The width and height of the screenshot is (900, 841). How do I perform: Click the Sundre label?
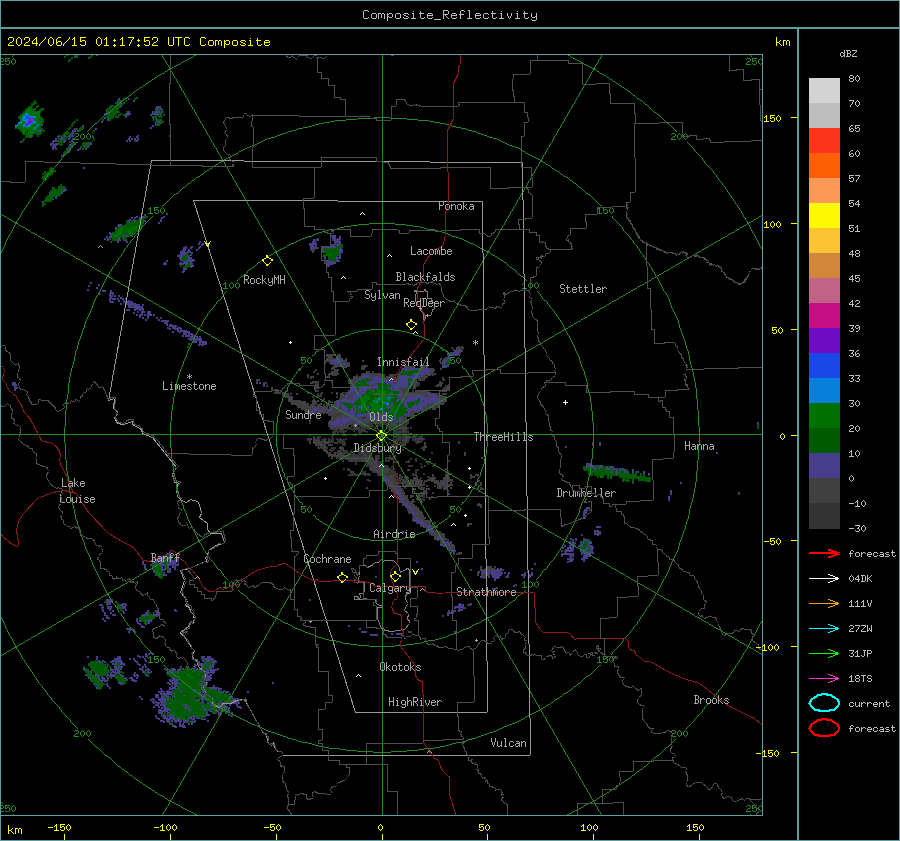303,415
